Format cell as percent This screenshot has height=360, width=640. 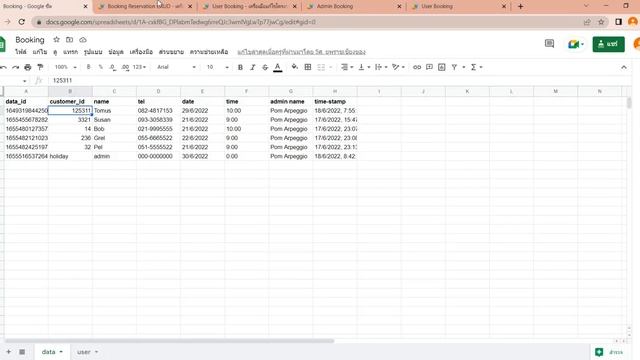[x=100, y=67]
